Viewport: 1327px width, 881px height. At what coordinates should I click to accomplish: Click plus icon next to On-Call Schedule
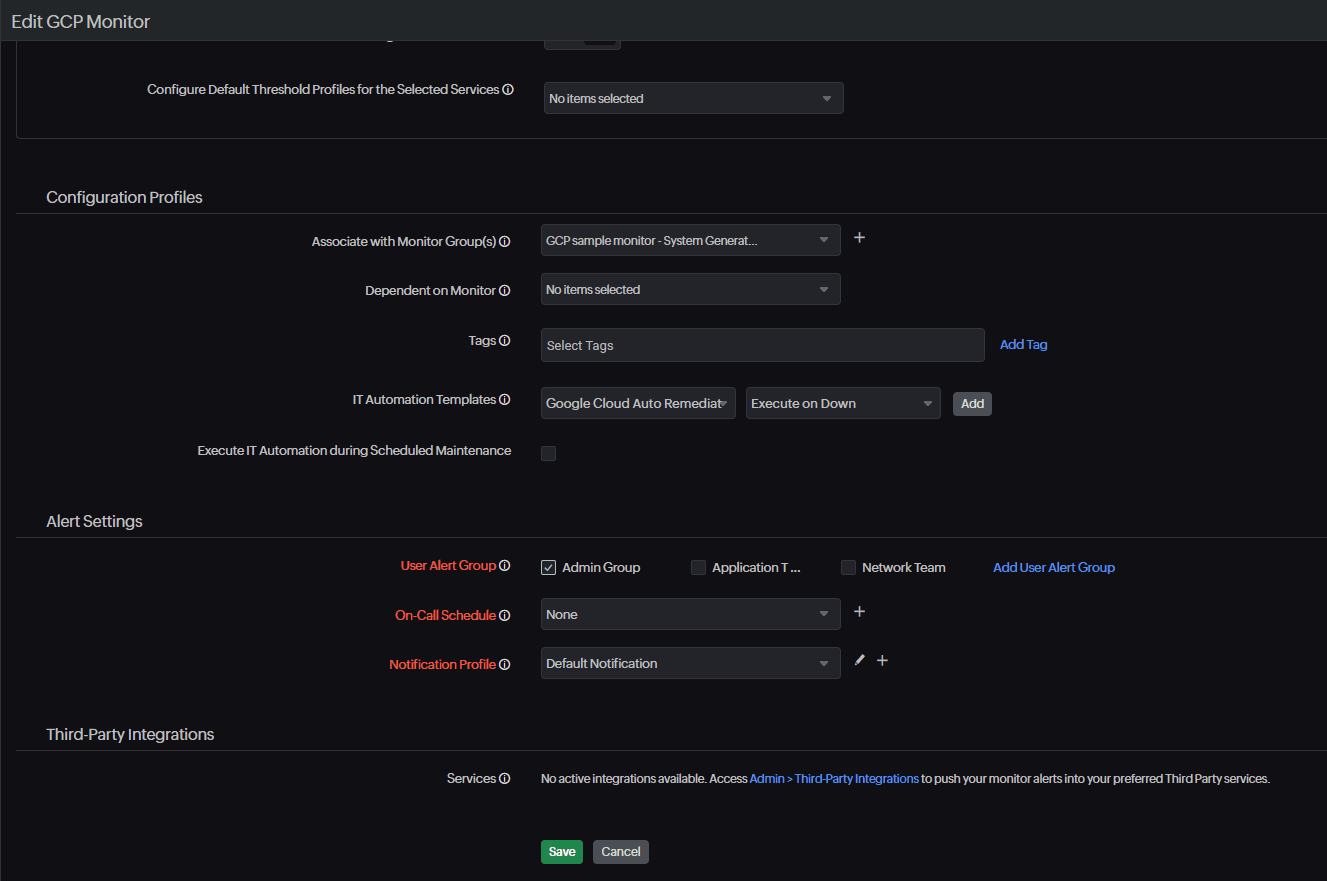[859, 612]
